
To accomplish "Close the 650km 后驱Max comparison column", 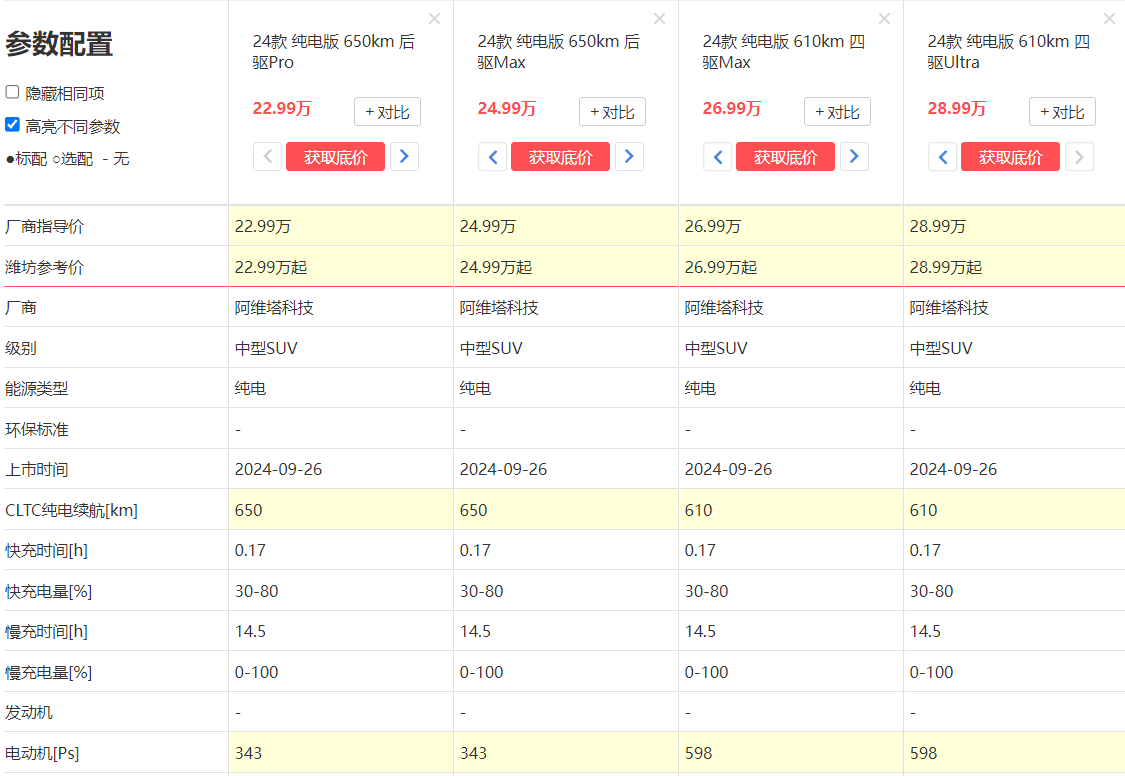I will click(659, 19).
